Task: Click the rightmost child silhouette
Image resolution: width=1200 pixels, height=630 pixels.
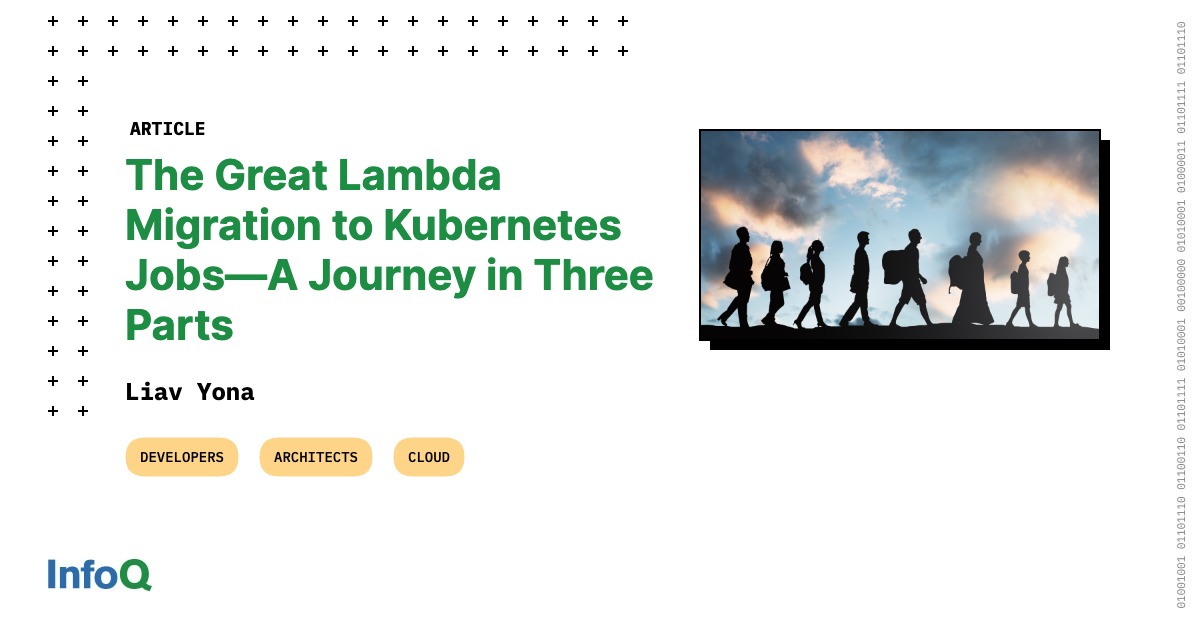Action: click(1061, 292)
